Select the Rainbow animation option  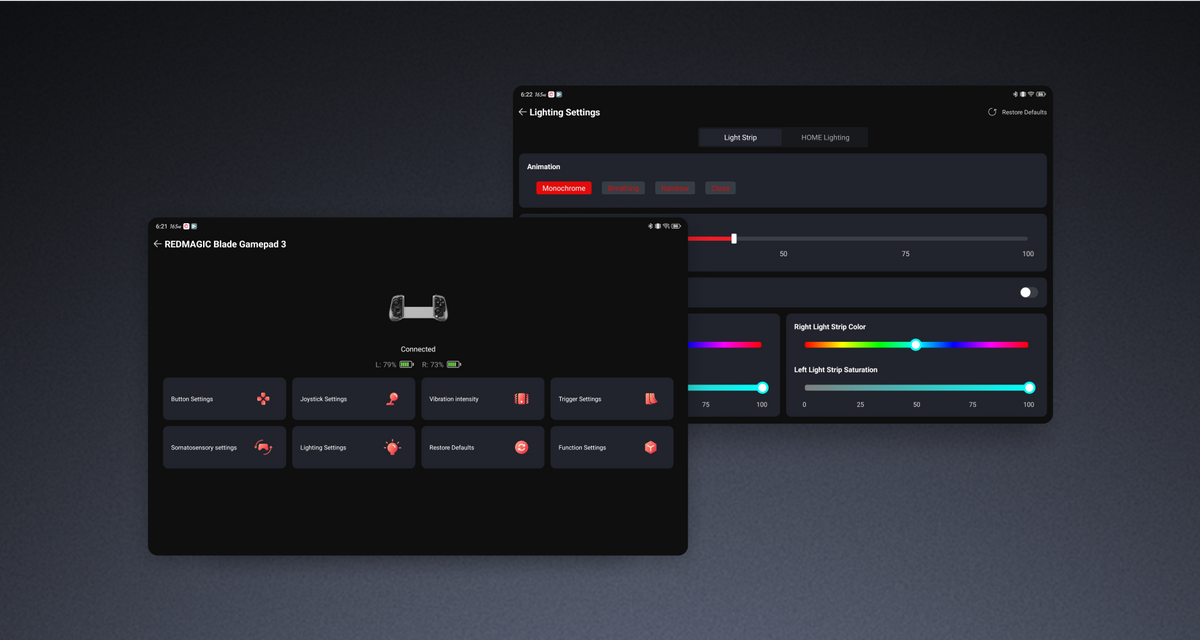675,188
